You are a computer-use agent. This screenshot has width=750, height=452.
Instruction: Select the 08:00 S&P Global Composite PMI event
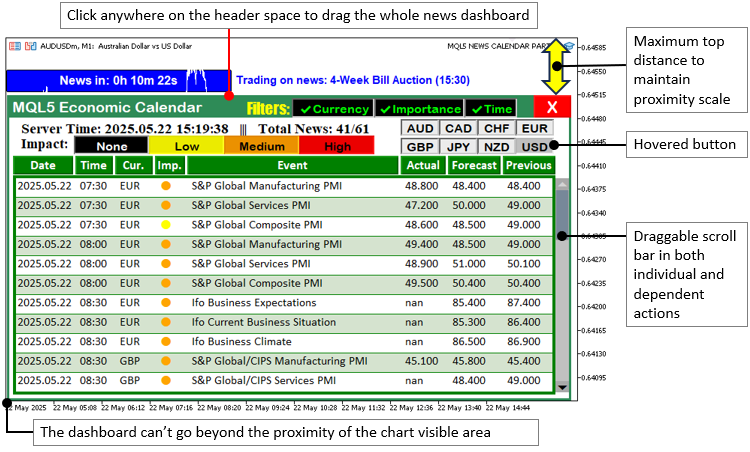coord(284,283)
